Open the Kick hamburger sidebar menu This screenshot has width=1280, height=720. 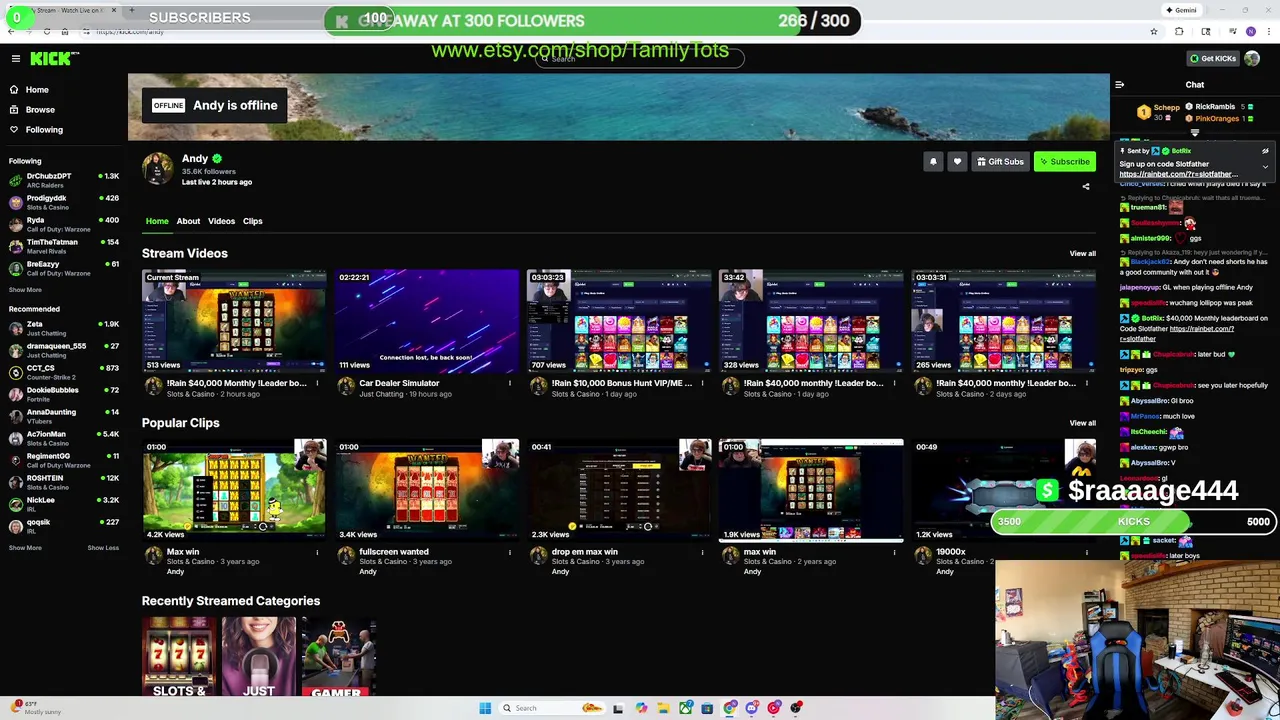(16, 59)
